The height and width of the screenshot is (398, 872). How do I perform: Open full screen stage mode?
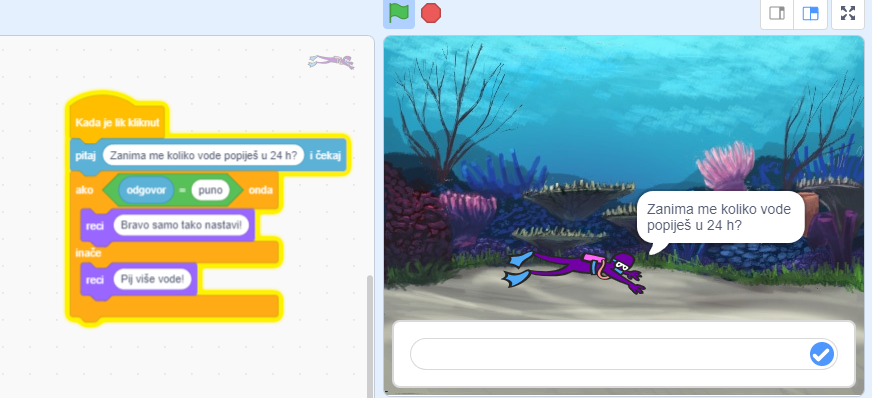click(x=848, y=13)
